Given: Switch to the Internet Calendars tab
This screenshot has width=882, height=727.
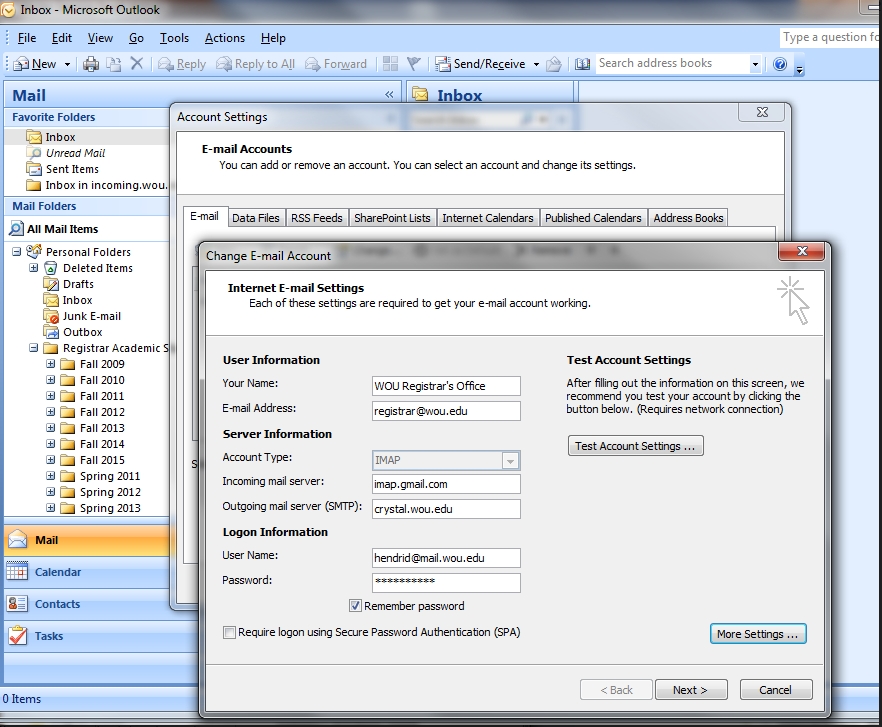Looking at the screenshot, I should pos(488,218).
